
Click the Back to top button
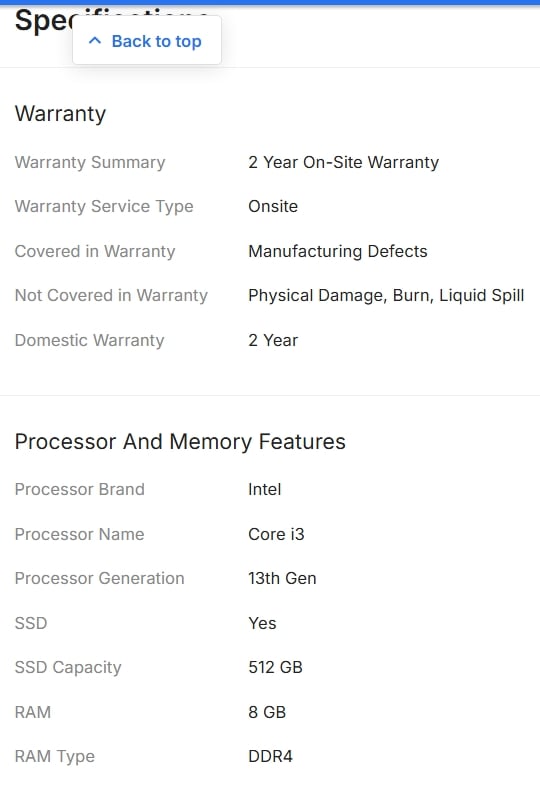pos(147,40)
